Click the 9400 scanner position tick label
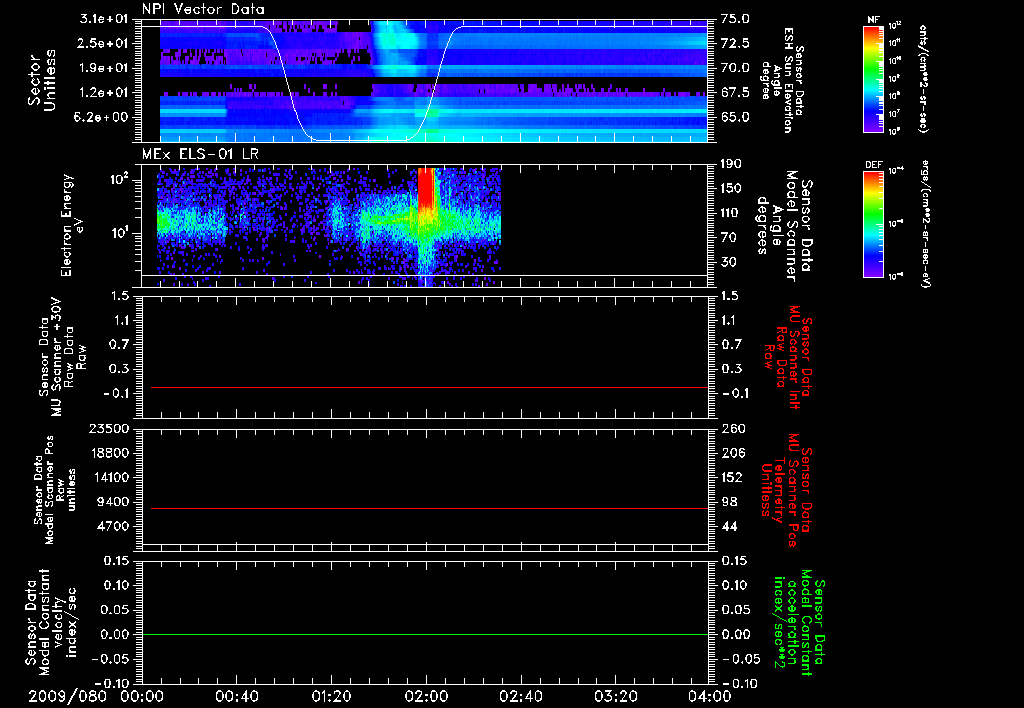Image resolution: width=1024 pixels, height=708 pixels. click(x=113, y=502)
